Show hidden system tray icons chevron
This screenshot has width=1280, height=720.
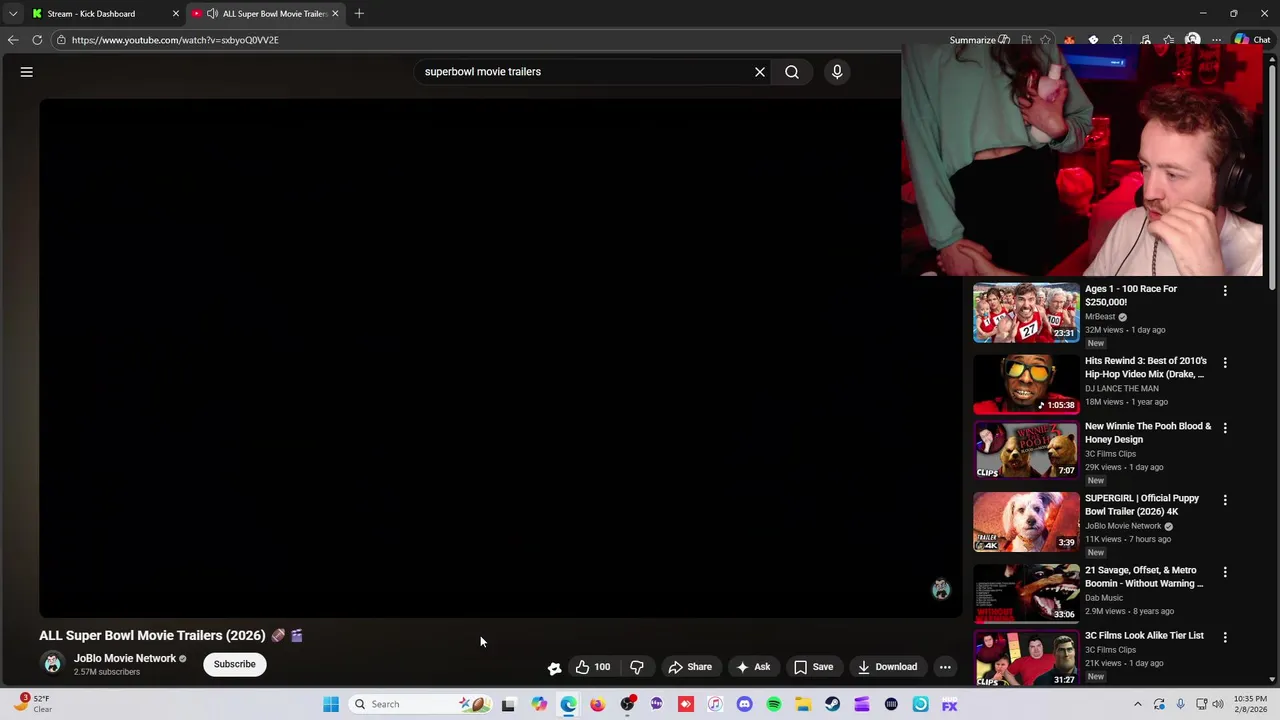coord(1137,704)
